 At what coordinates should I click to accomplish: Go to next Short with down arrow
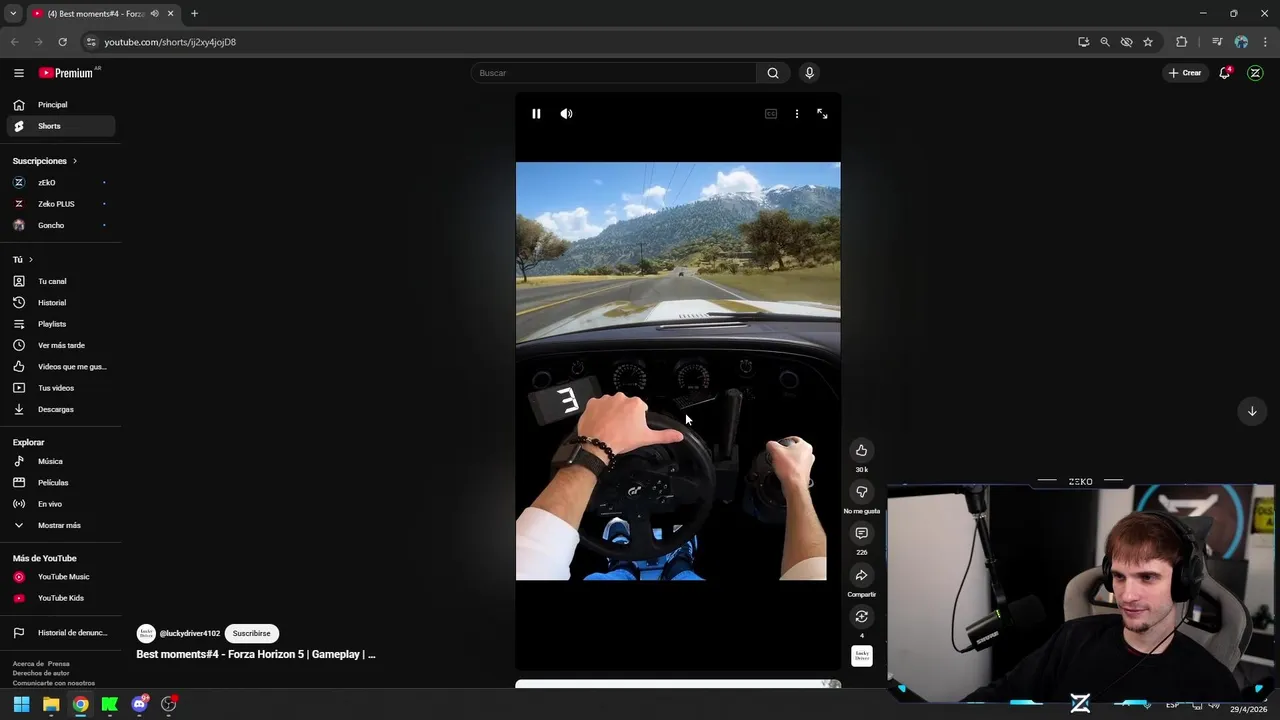point(1252,411)
